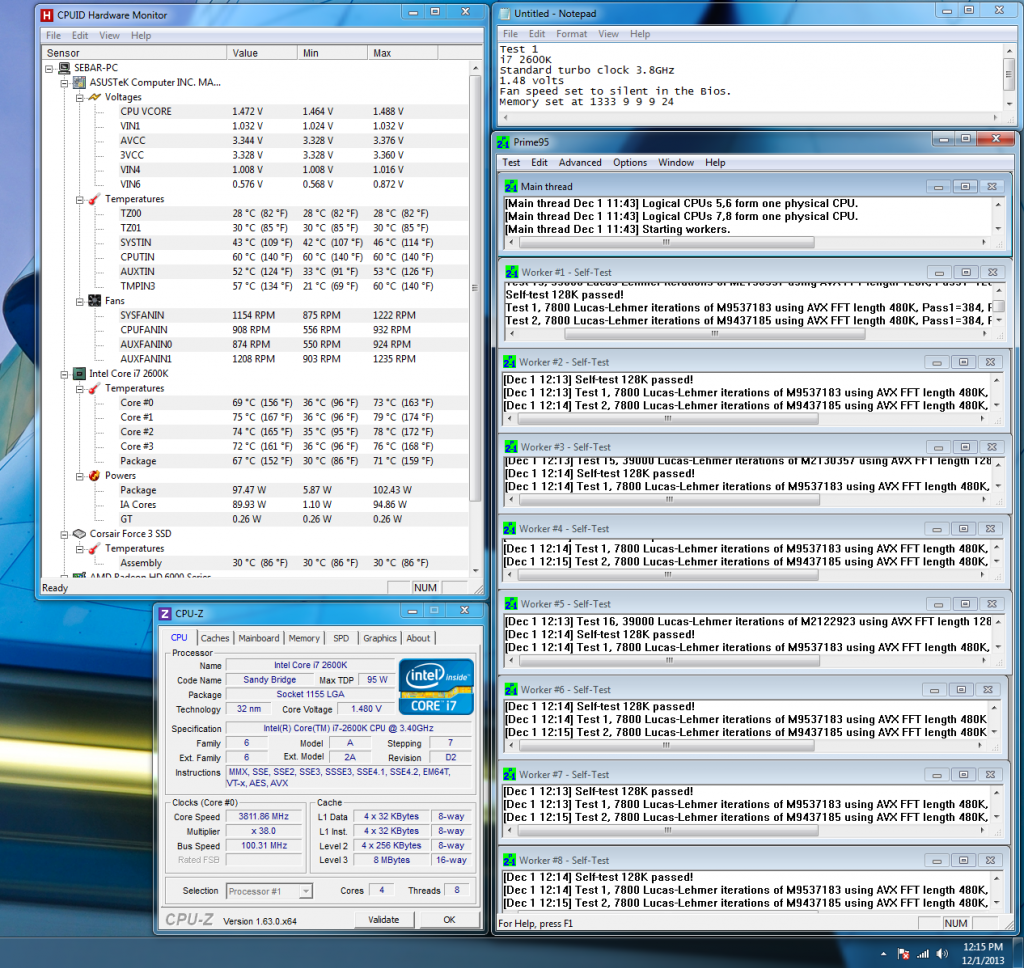1024x968 pixels.
Task: Collapse the SEBAR-PC tree node
Action: (49, 68)
